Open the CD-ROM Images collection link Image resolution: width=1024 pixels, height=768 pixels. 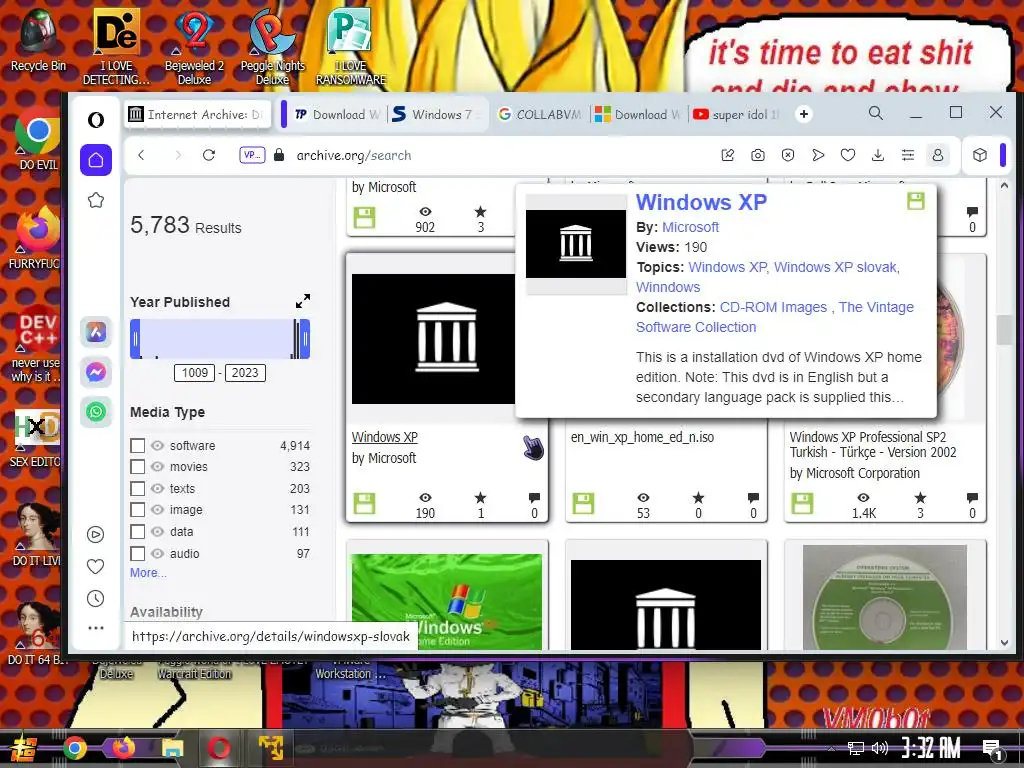[x=773, y=307]
